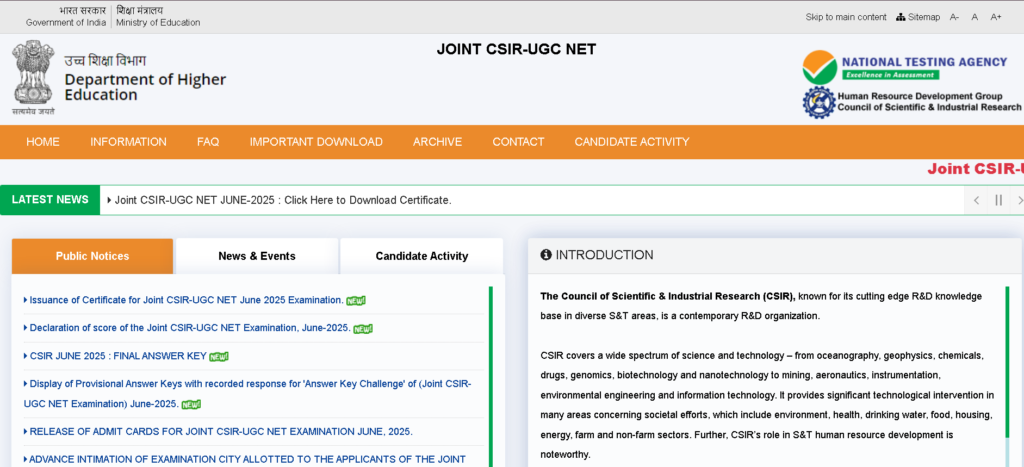Viewport: 1024px width, 467px height.
Task: Open ADVANCE INTIMATION OF EXAMINATION CITY notice
Action: pos(247,459)
